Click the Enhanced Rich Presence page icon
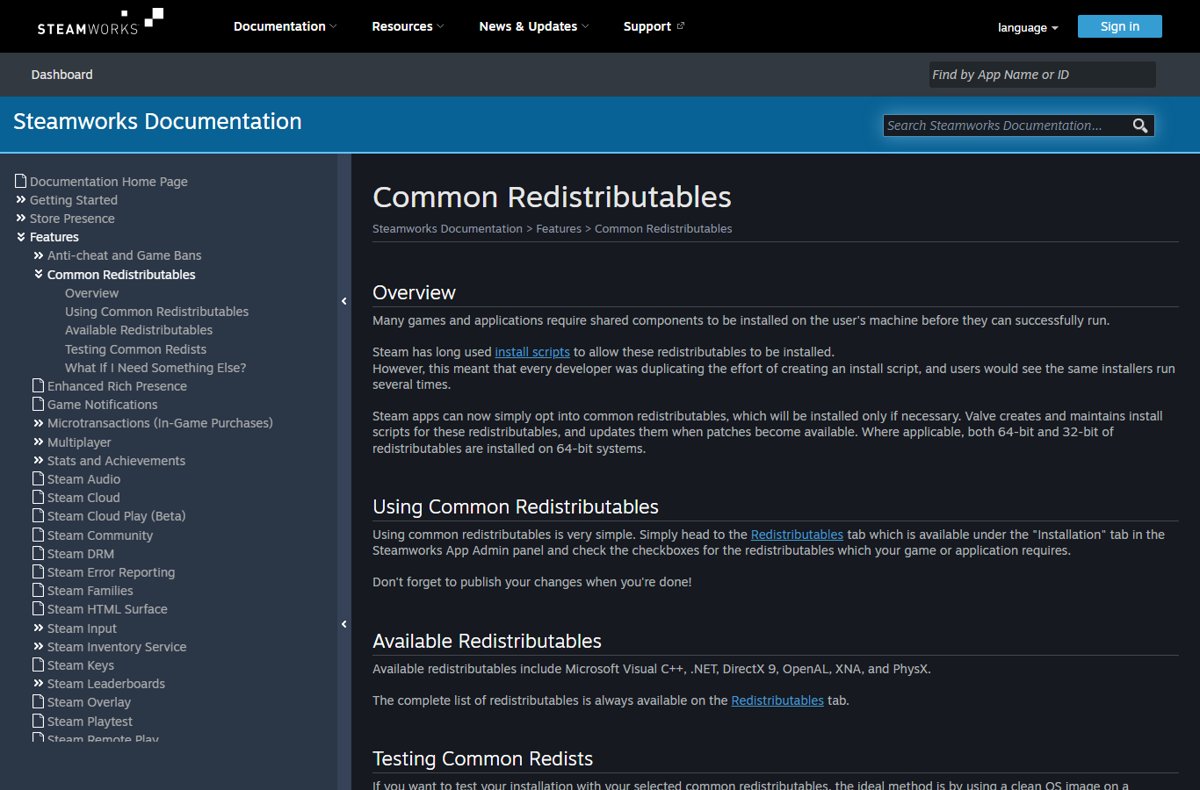 click(x=39, y=386)
